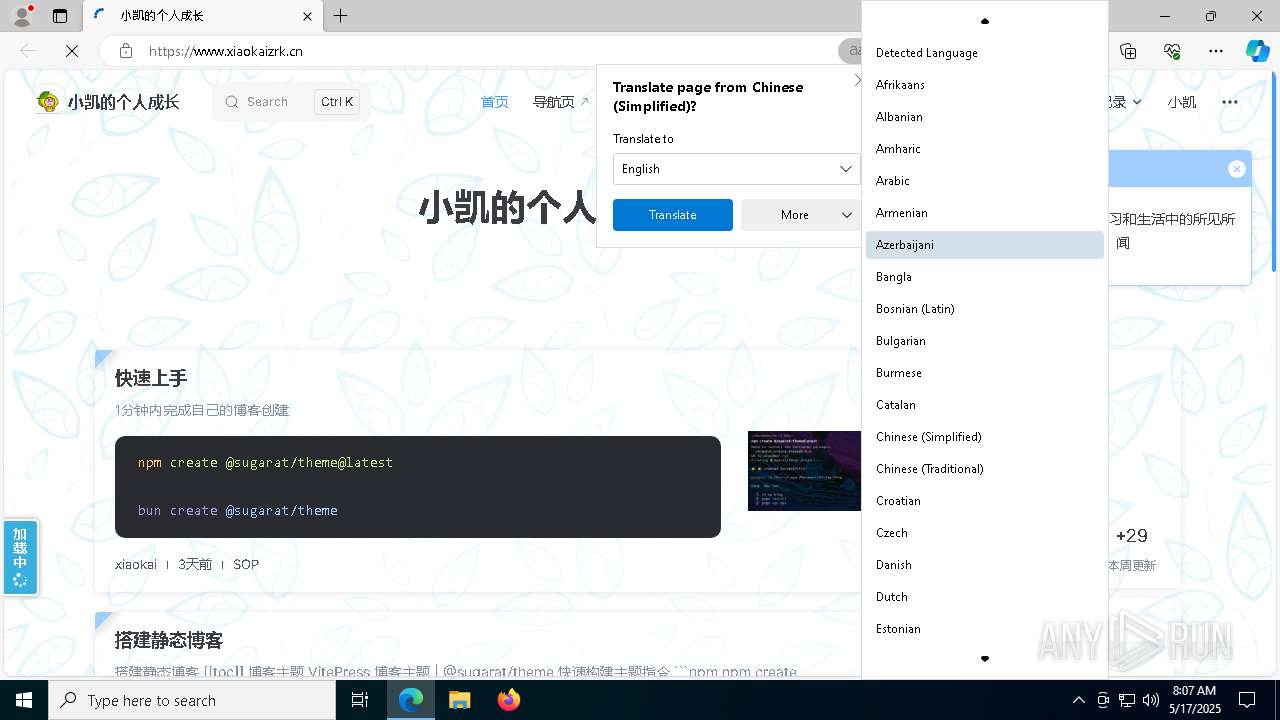Open Task View on taskbar
Image resolution: width=1280 pixels, height=720 pixels.
[x=360, y=700]
